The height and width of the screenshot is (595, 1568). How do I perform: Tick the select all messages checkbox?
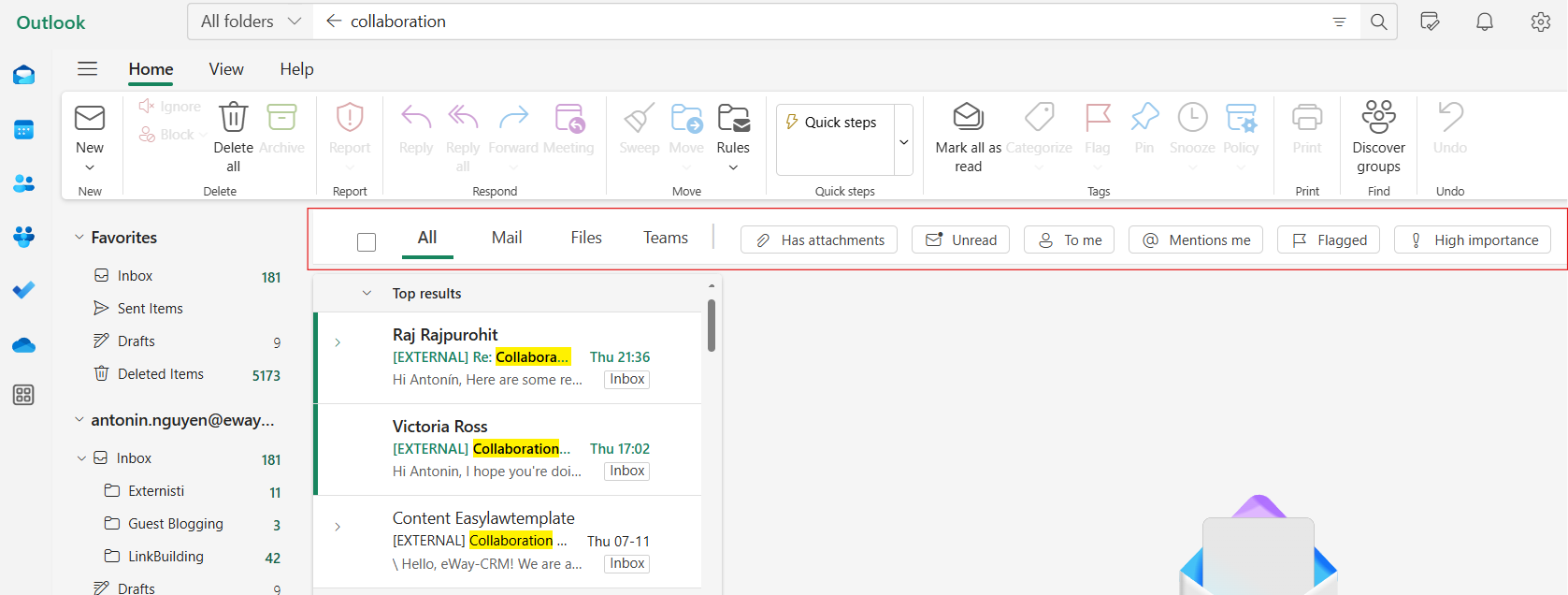(367, 242)
